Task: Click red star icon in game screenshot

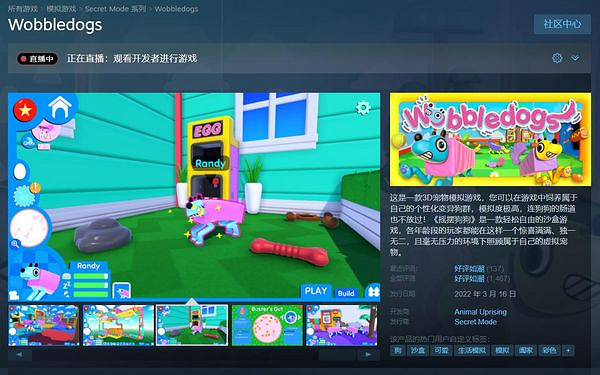Action: pyautogui.click(x=25, y=110)
